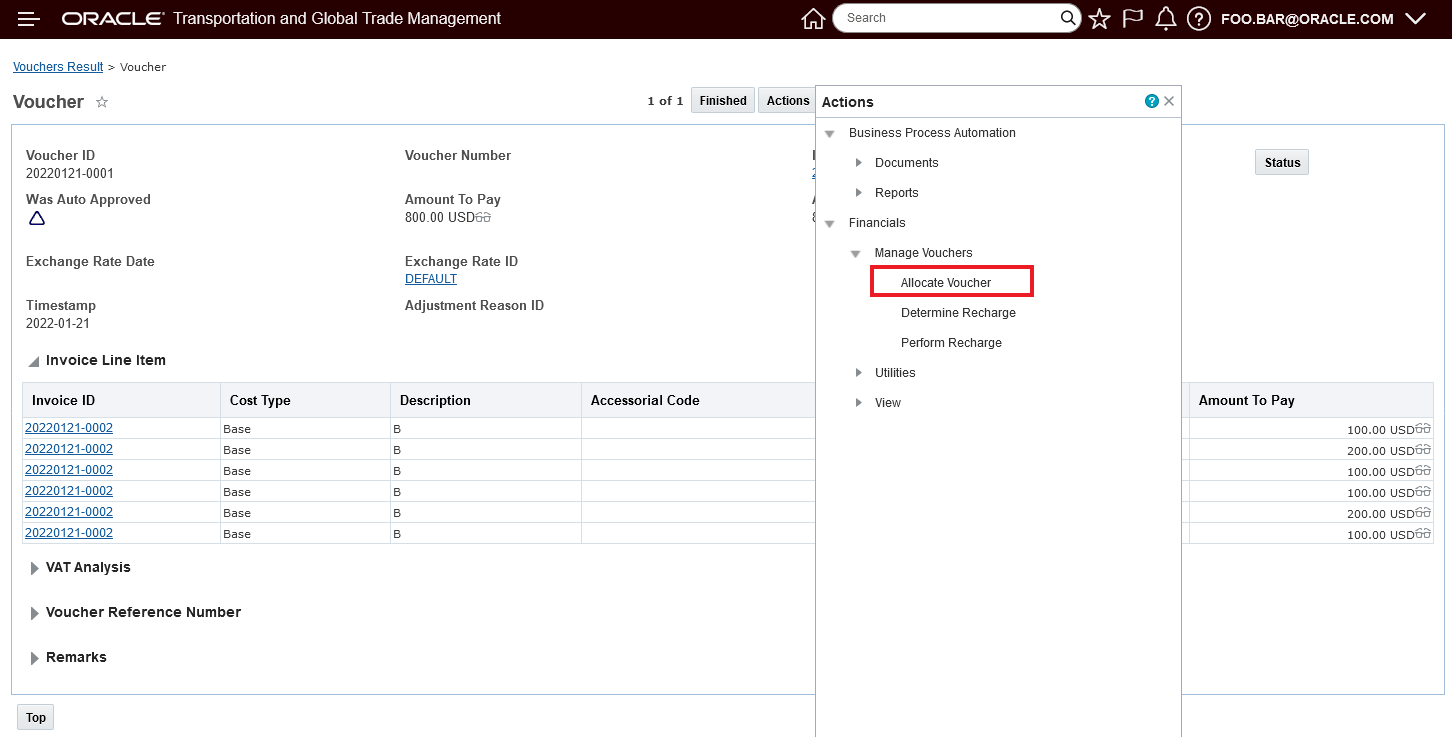Image resolution: width=1452 pixels, height=737 pixels.
Task: Close the Actions panel
Action: [x=1169, y=101]
